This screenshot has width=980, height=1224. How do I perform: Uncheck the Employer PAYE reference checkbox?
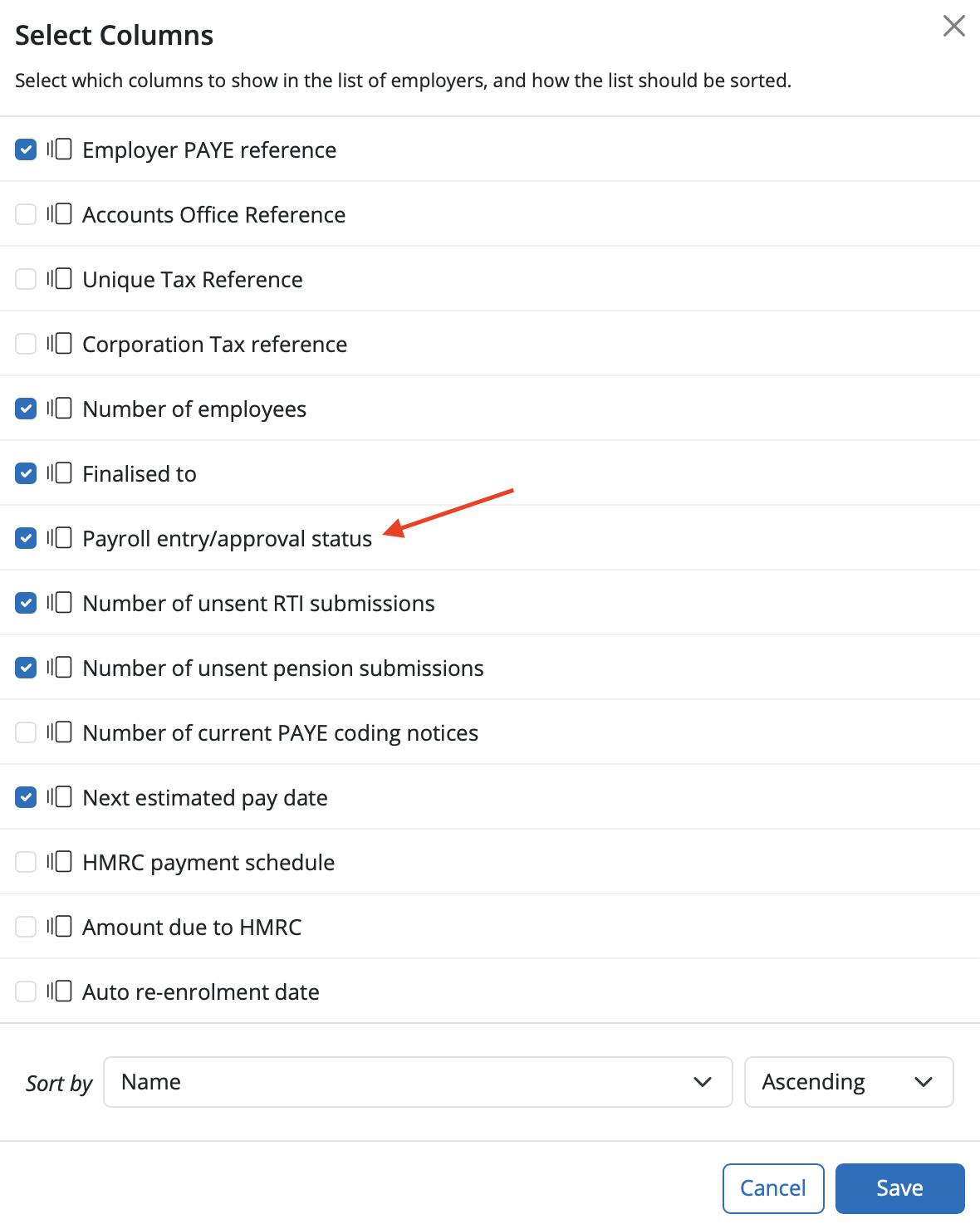[26, 149]
